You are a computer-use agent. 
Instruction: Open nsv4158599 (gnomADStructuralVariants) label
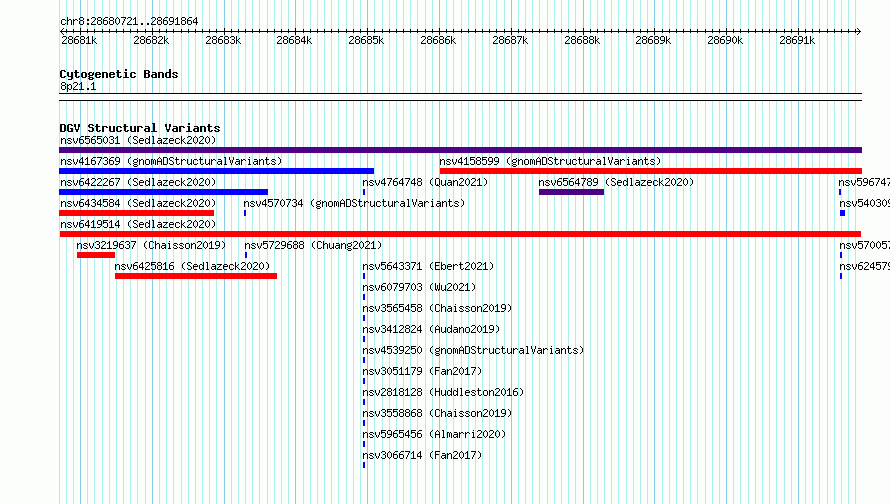pos(550,161)
